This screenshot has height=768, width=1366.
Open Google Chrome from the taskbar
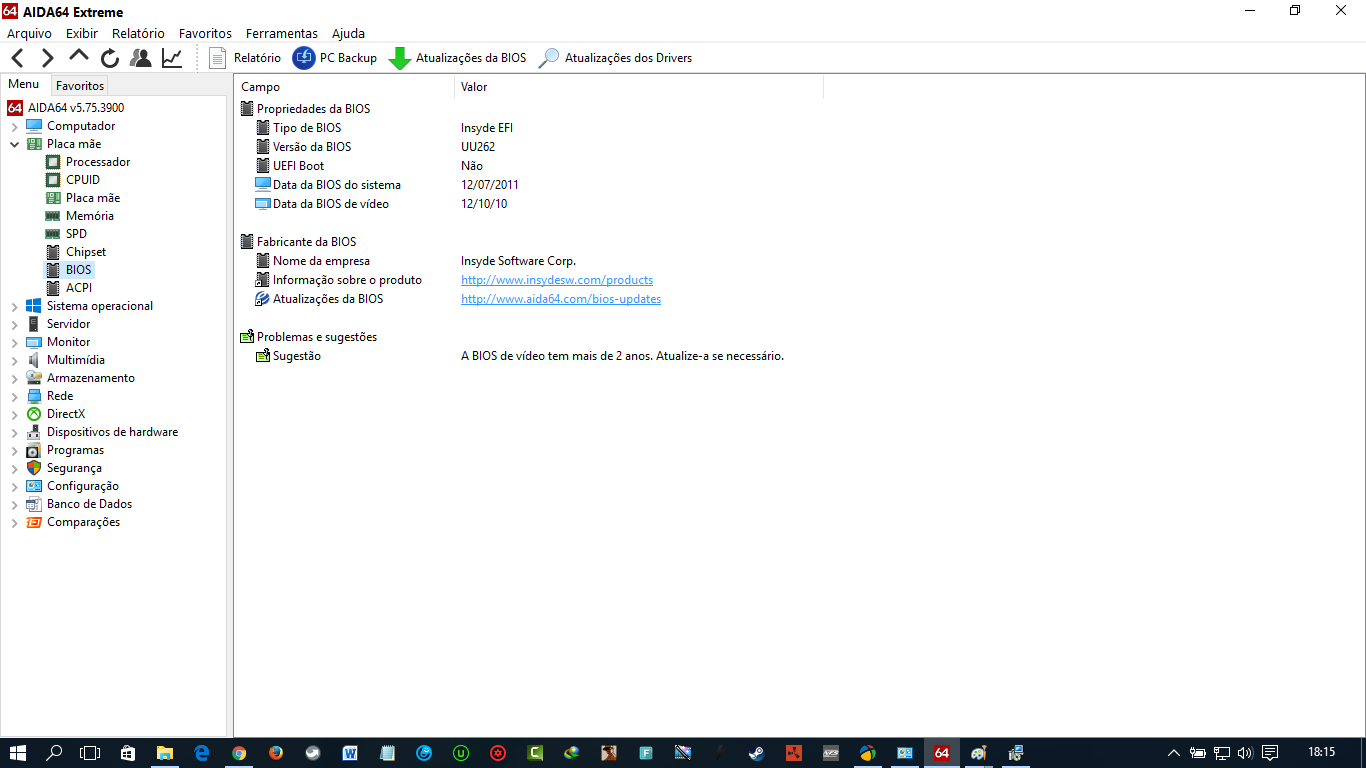click(x=238, y=752)
